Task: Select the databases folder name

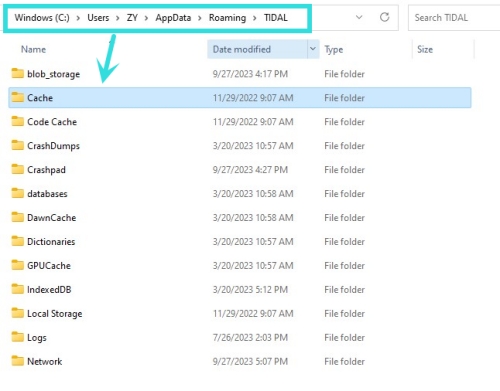Action: pos(47,194)
